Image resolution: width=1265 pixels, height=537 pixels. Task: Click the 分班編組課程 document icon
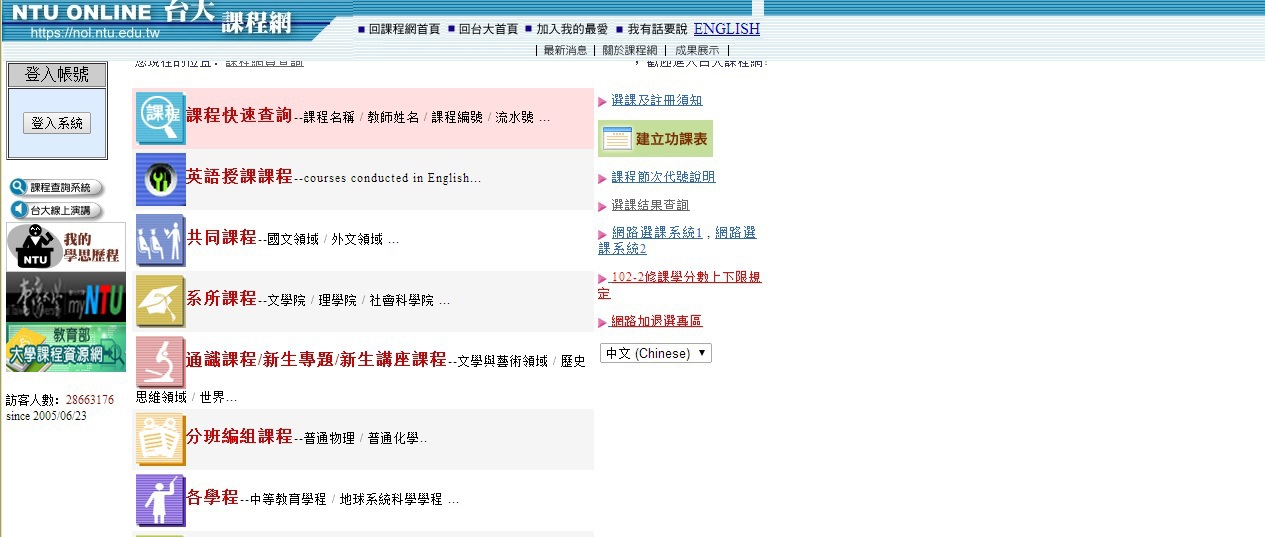160,439
